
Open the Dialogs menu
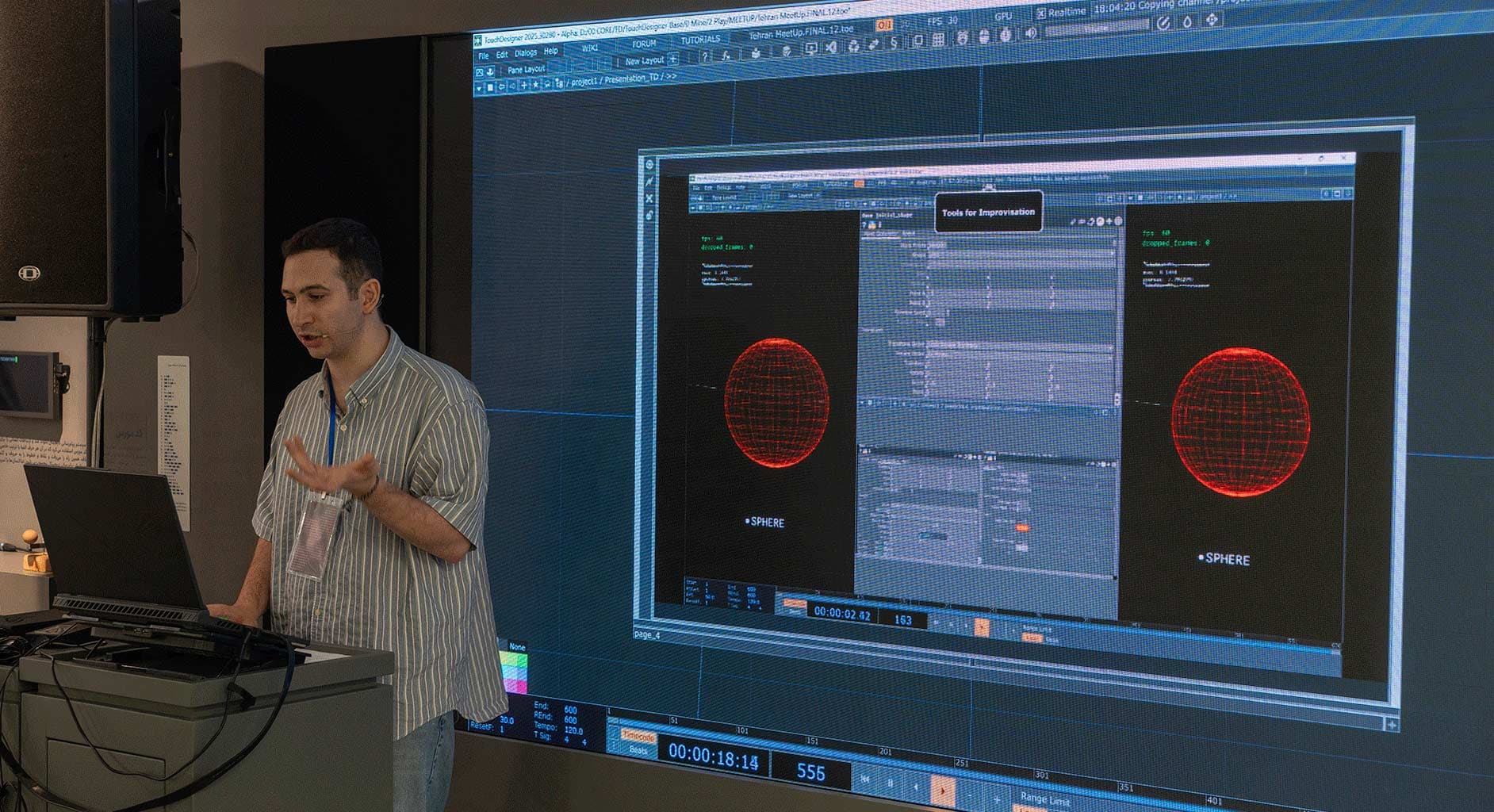point(526,53)
